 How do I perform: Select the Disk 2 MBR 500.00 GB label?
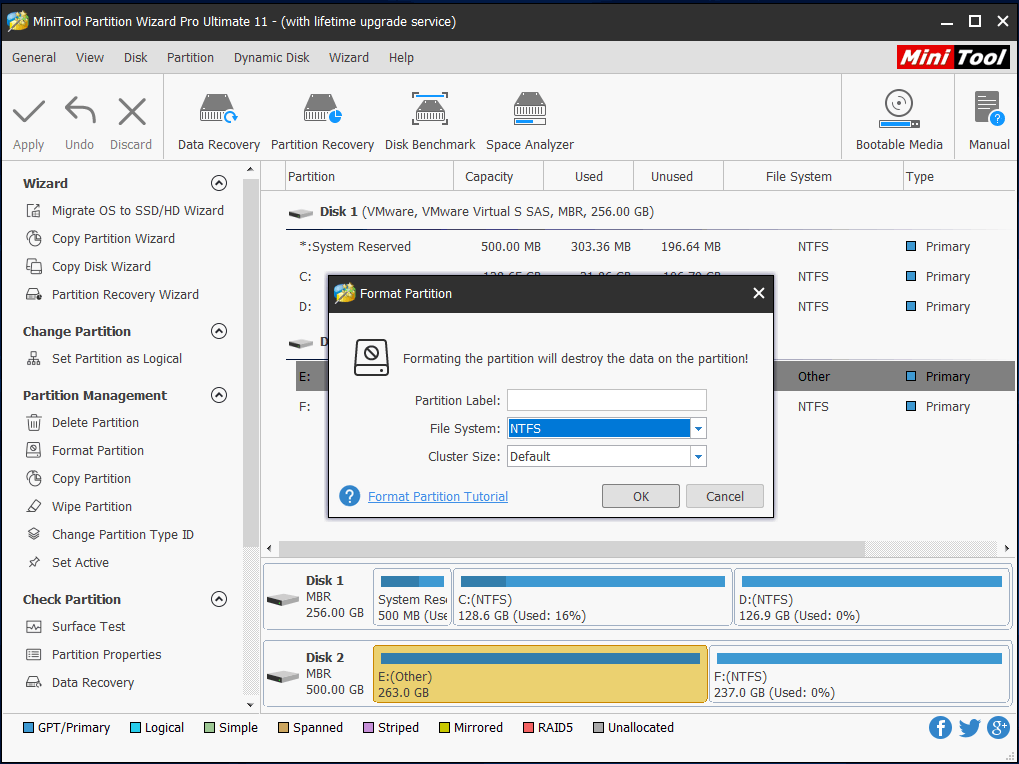coord(335,674)
